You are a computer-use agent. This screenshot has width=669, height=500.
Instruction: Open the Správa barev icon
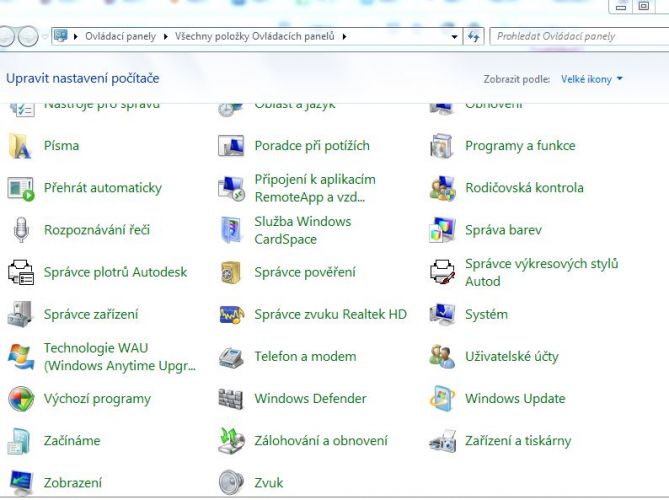click(x=442, y=230)
